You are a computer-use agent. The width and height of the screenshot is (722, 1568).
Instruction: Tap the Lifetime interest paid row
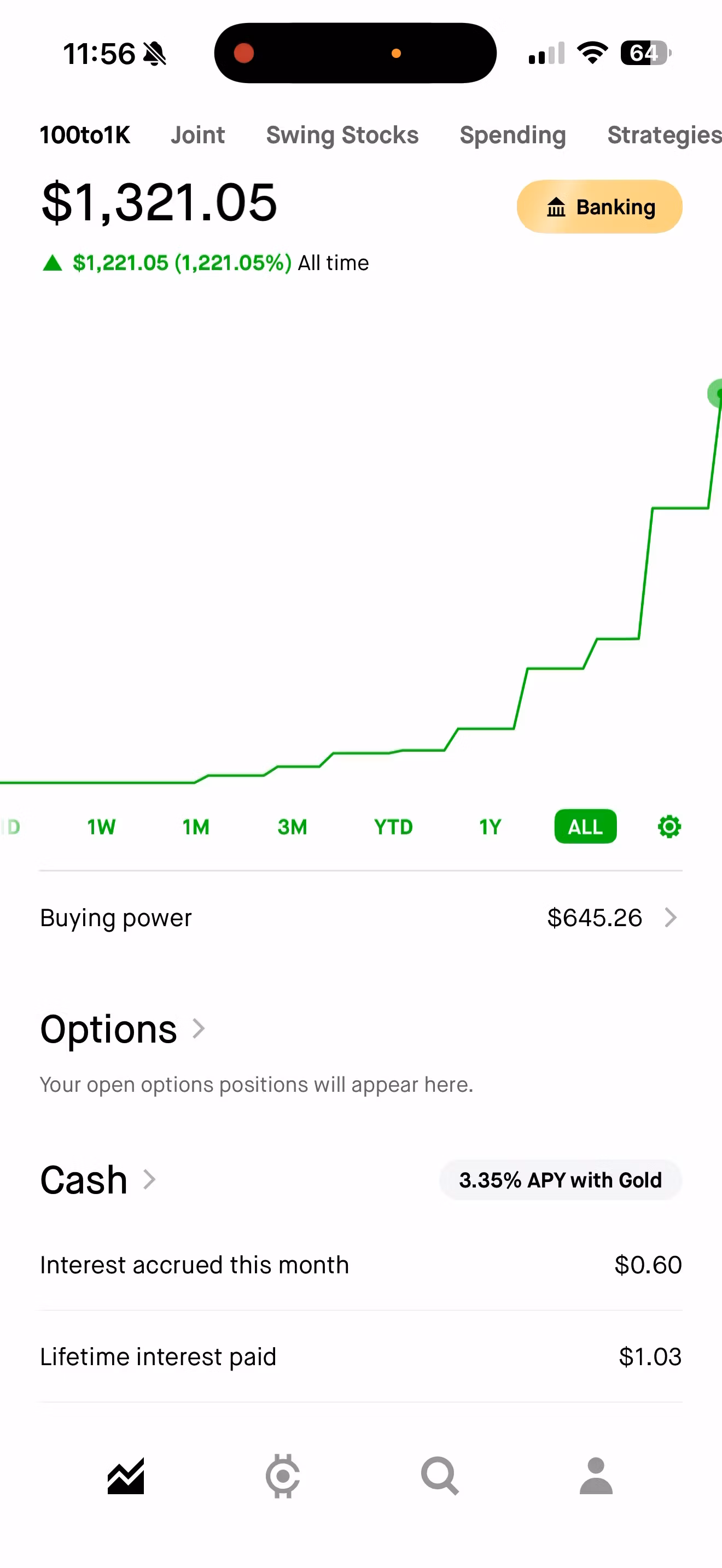(x=361, y=1356)
